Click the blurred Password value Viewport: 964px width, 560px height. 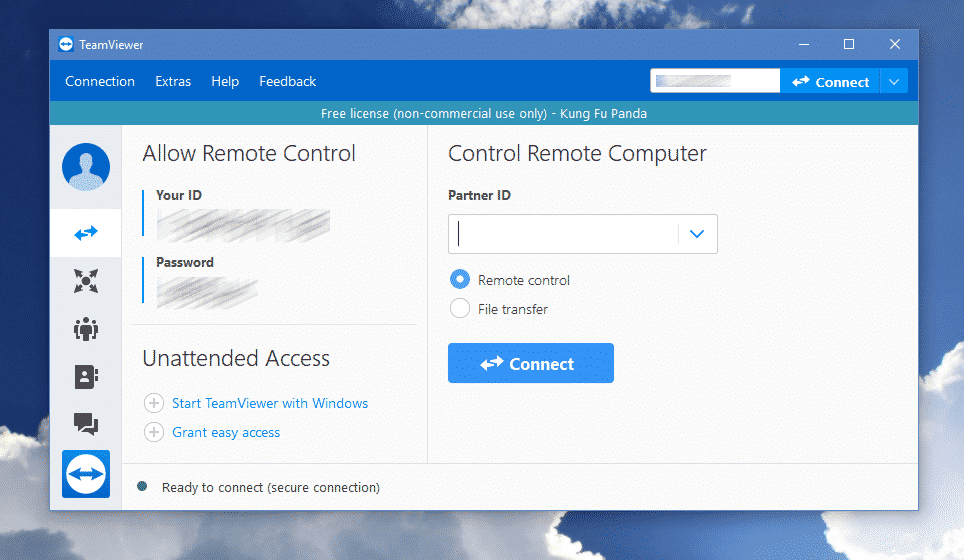click(x=207, y=293)
